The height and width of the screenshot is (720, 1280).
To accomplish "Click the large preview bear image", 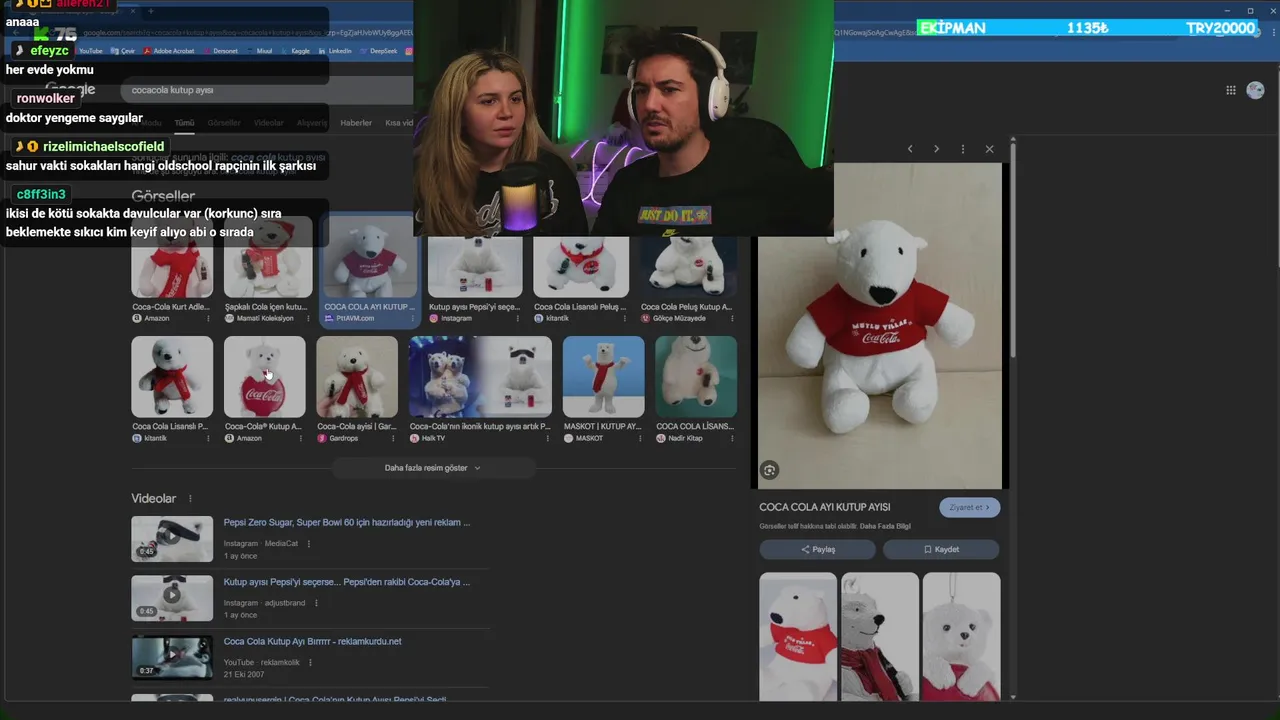I will [880, 326].
